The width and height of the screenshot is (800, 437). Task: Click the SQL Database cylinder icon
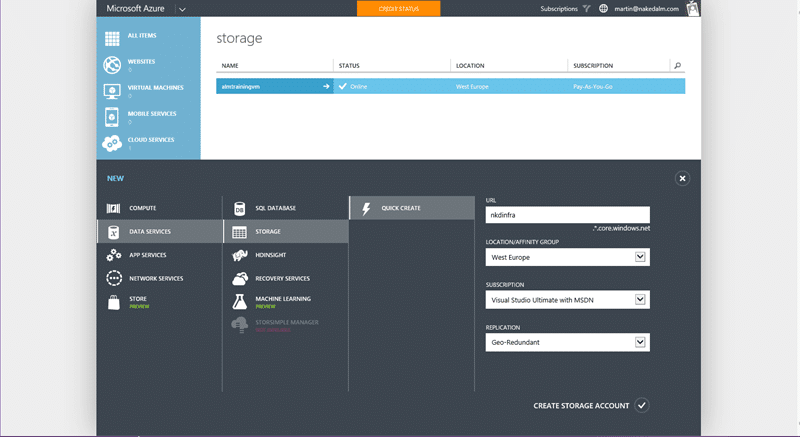pyautogui.click(x=239, y=209)
